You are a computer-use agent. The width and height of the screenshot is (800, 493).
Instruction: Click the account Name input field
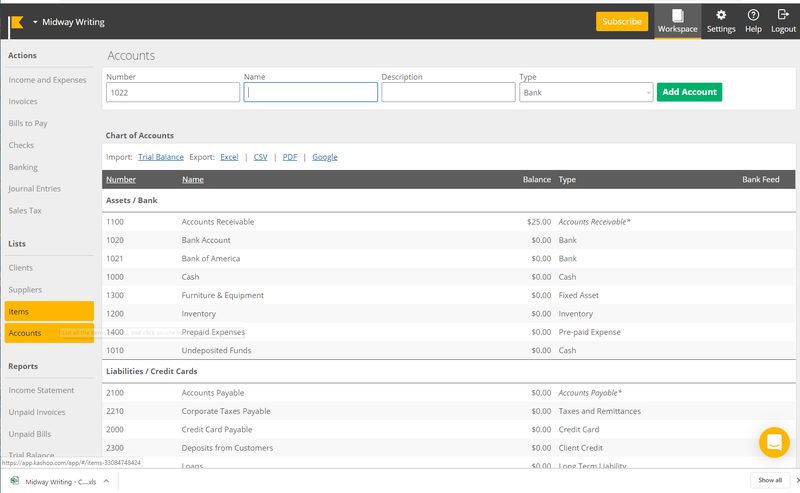tap(310, 92)
